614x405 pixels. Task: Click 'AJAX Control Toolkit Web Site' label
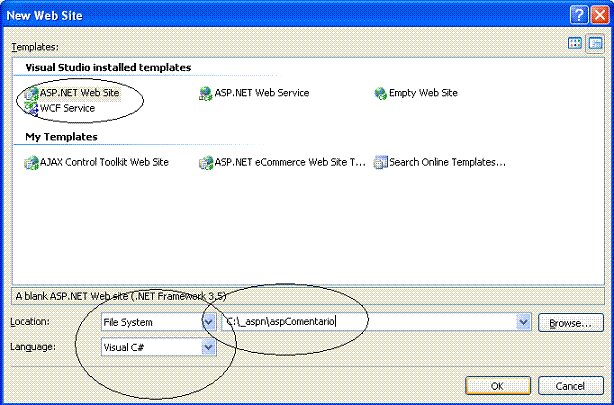pyautogui.click(x=104, y=162)
